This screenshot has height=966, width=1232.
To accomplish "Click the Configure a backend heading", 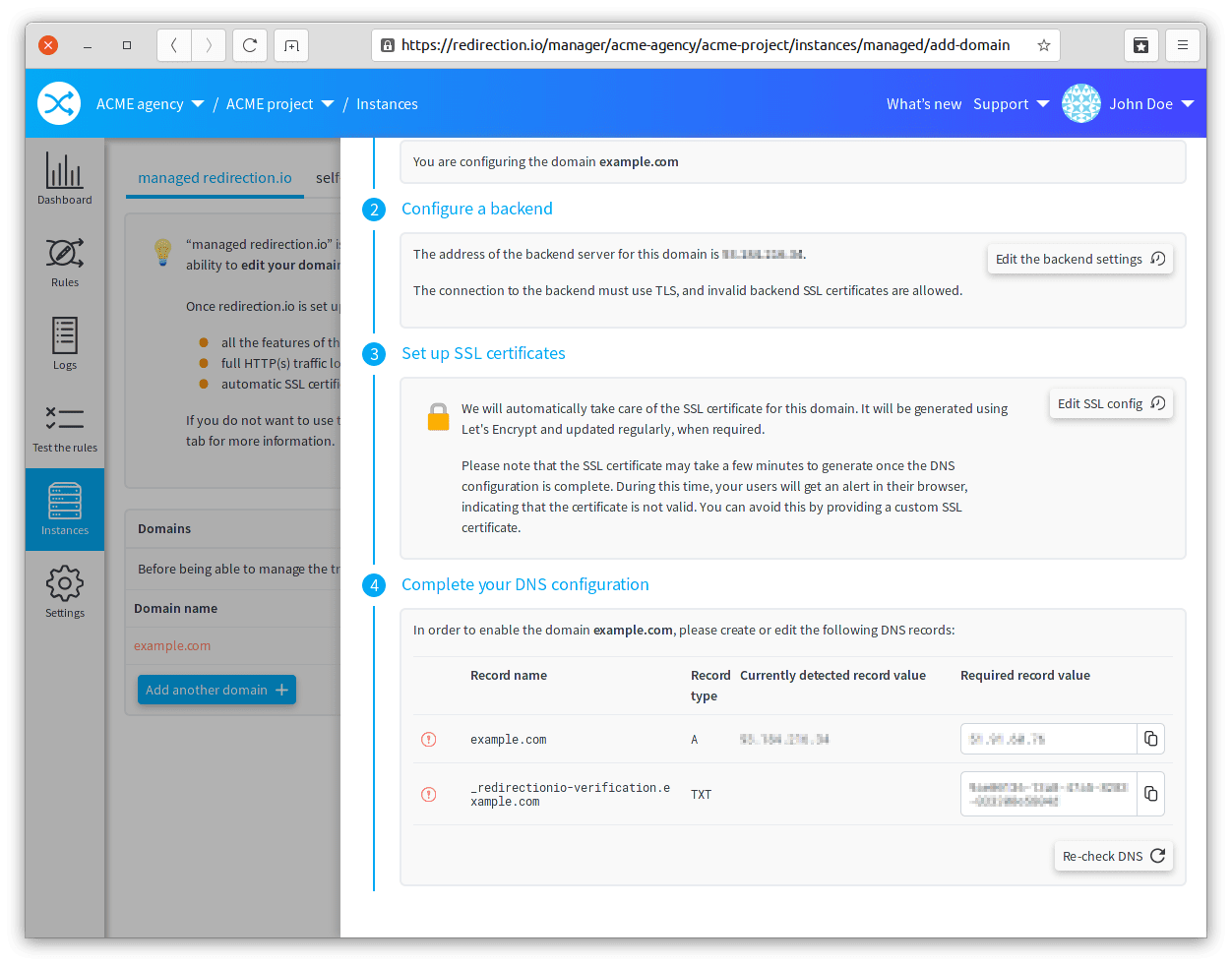I will [477, 209].
